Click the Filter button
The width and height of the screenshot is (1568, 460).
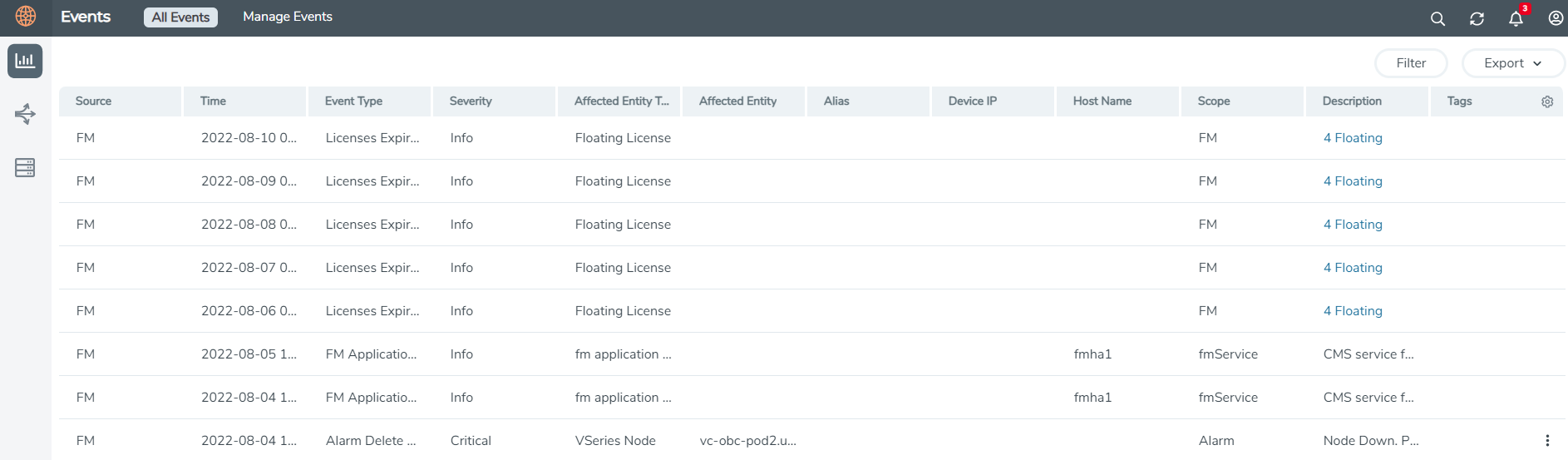pos(1411,63)
